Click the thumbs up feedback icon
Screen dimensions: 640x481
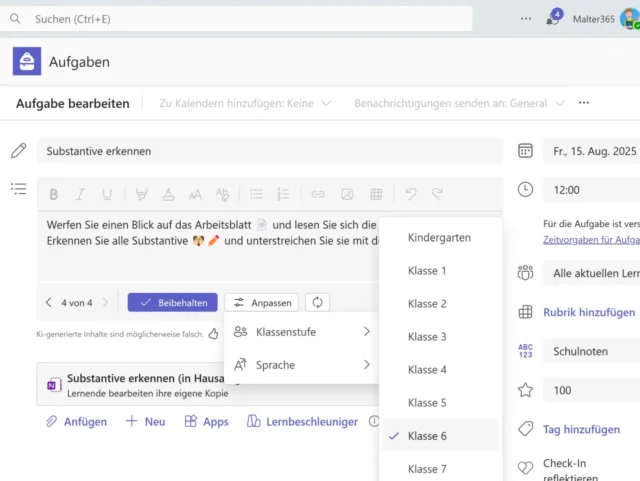point(213,333)
